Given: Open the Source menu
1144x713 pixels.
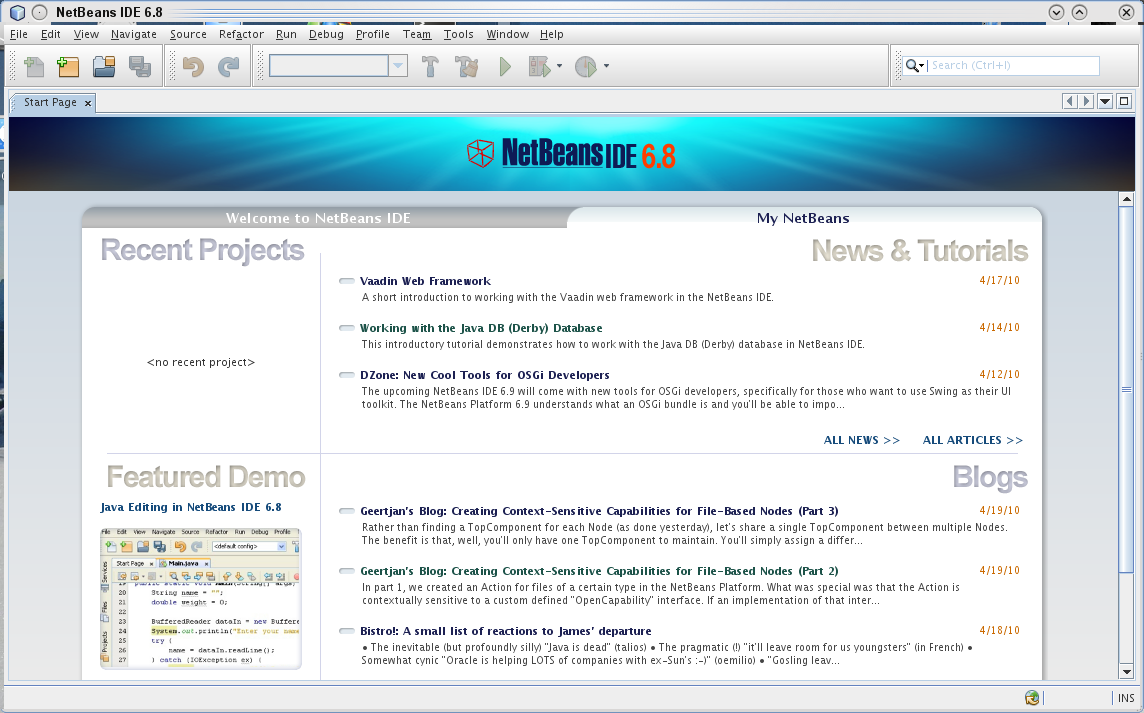Looking at the screenshot, I should click(x=188, y=34).
